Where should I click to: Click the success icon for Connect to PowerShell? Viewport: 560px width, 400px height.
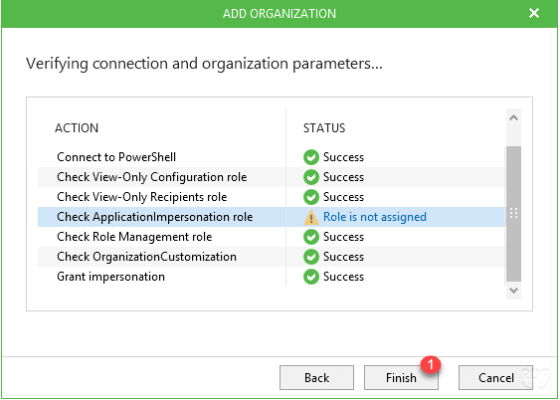tap(311, 157)
